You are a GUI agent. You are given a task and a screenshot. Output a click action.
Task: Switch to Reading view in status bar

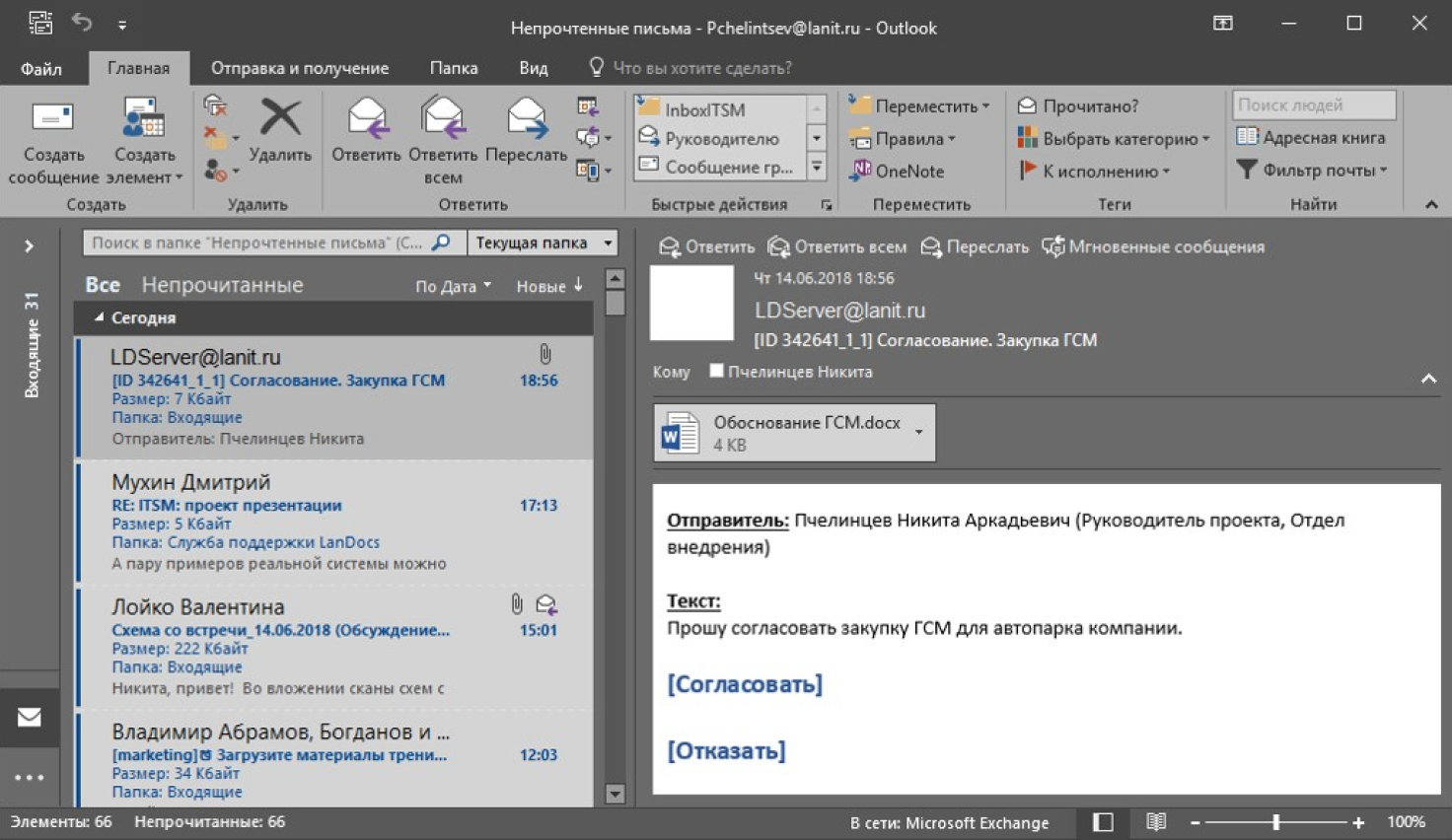tap(1156, 821)
